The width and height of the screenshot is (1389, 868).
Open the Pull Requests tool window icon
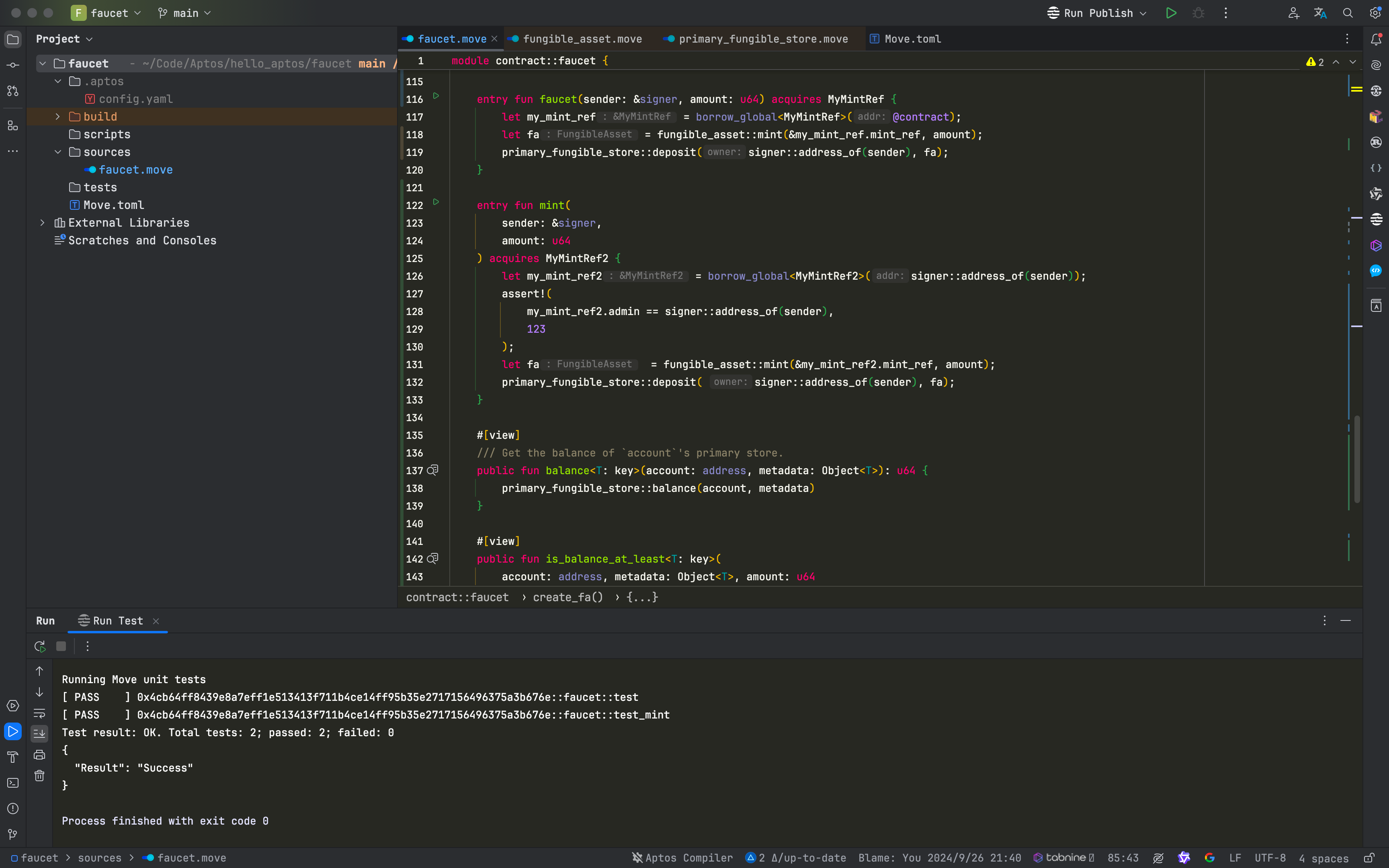12,91
